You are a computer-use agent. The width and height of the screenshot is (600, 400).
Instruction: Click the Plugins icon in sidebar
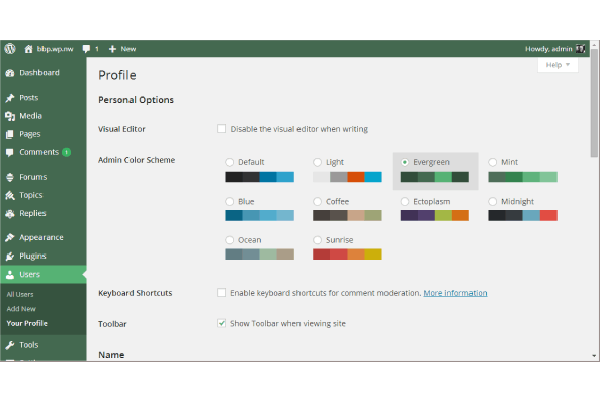[x=9, y=256]
